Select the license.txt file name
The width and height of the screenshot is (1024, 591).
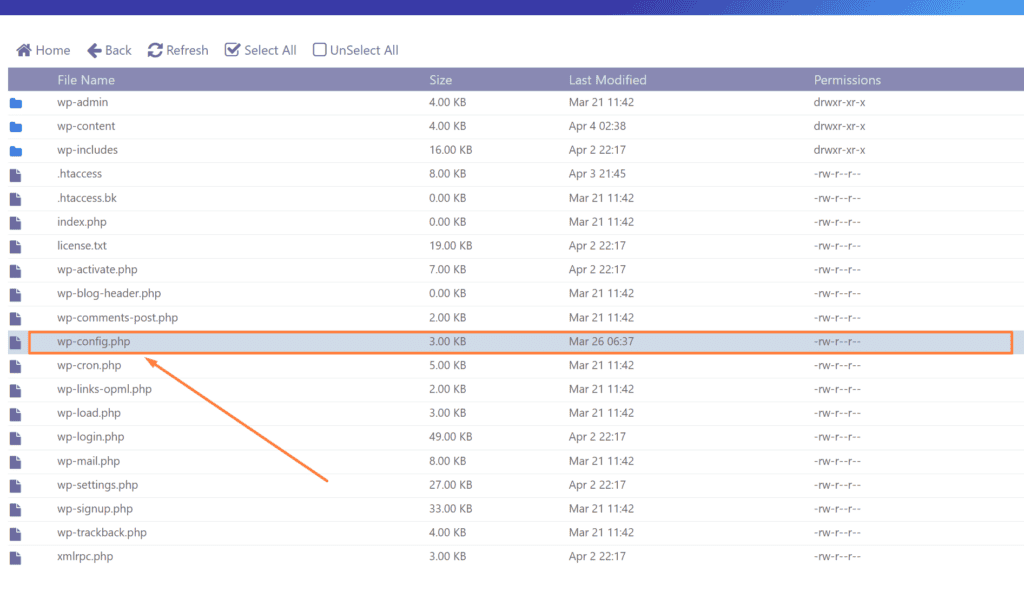[82, 246]
